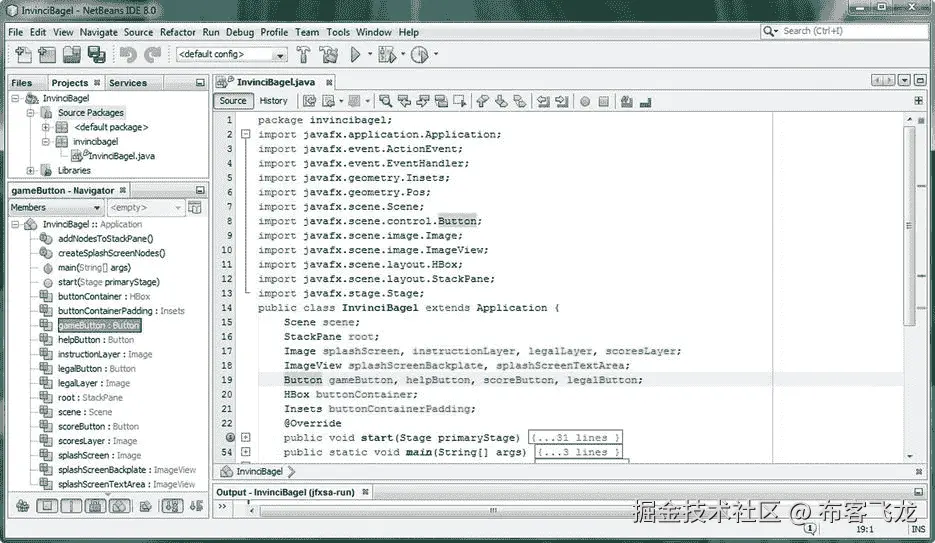Screen dimensions: 935x543
Task: Click the Toggle Rectangular Selection icon
Action: (460, 101)
